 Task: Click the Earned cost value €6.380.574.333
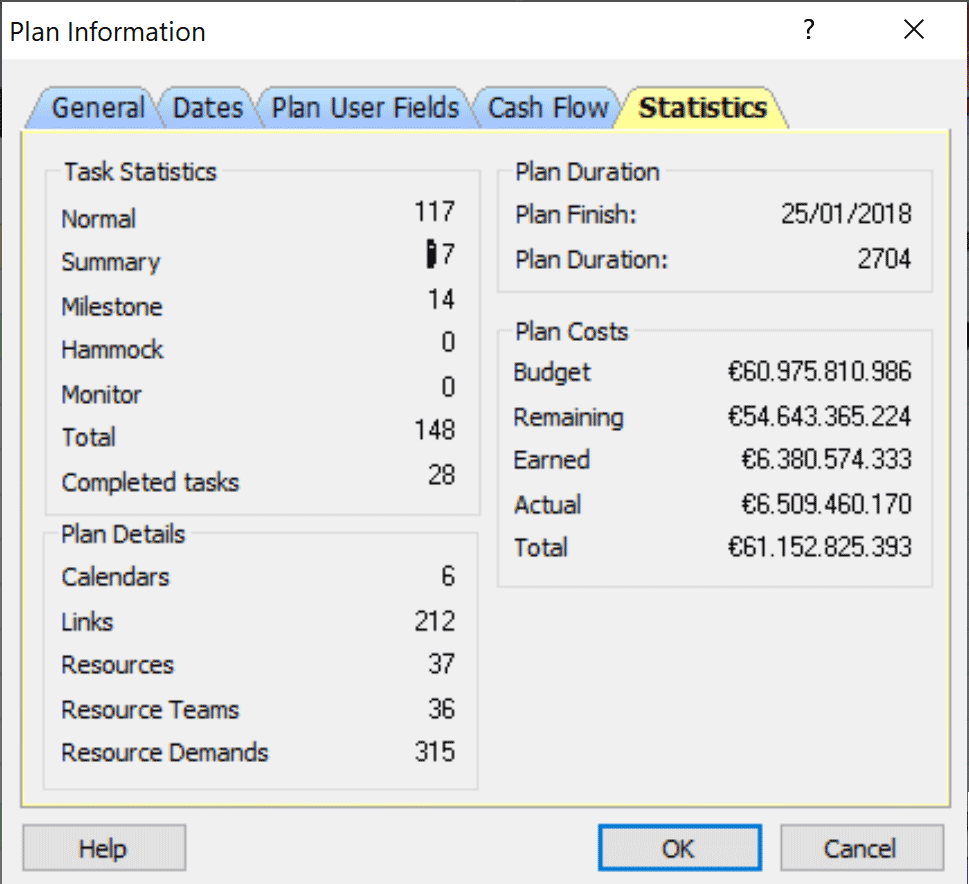pyautogui.click(x=826, y=460)
